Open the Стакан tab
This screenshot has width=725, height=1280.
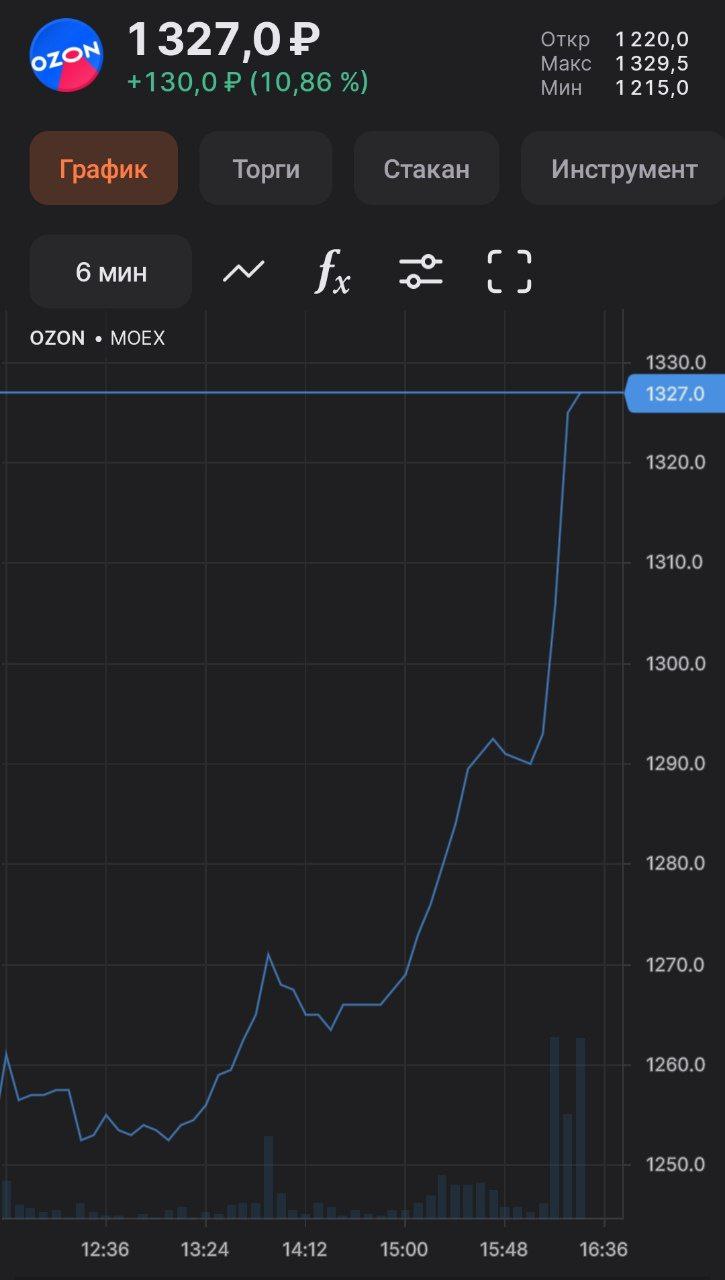point(427,168)
